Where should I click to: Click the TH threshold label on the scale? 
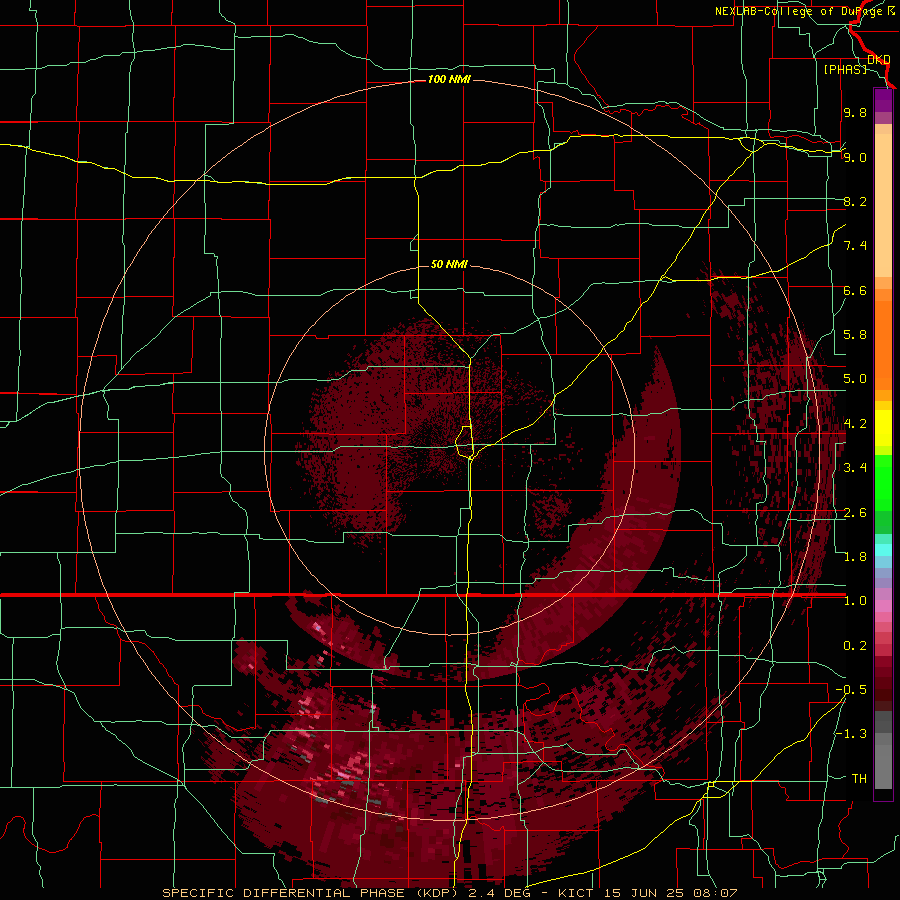point(859,779)
